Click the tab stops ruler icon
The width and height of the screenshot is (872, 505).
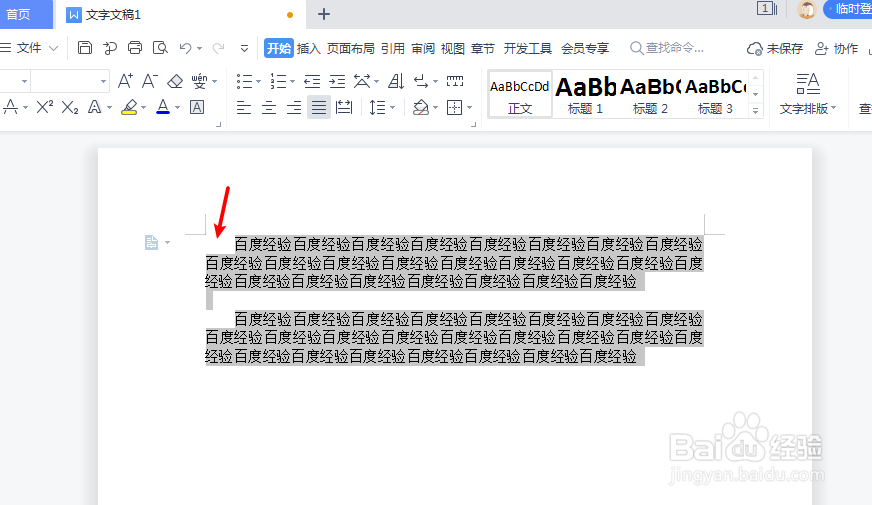[x=455, y=81]
